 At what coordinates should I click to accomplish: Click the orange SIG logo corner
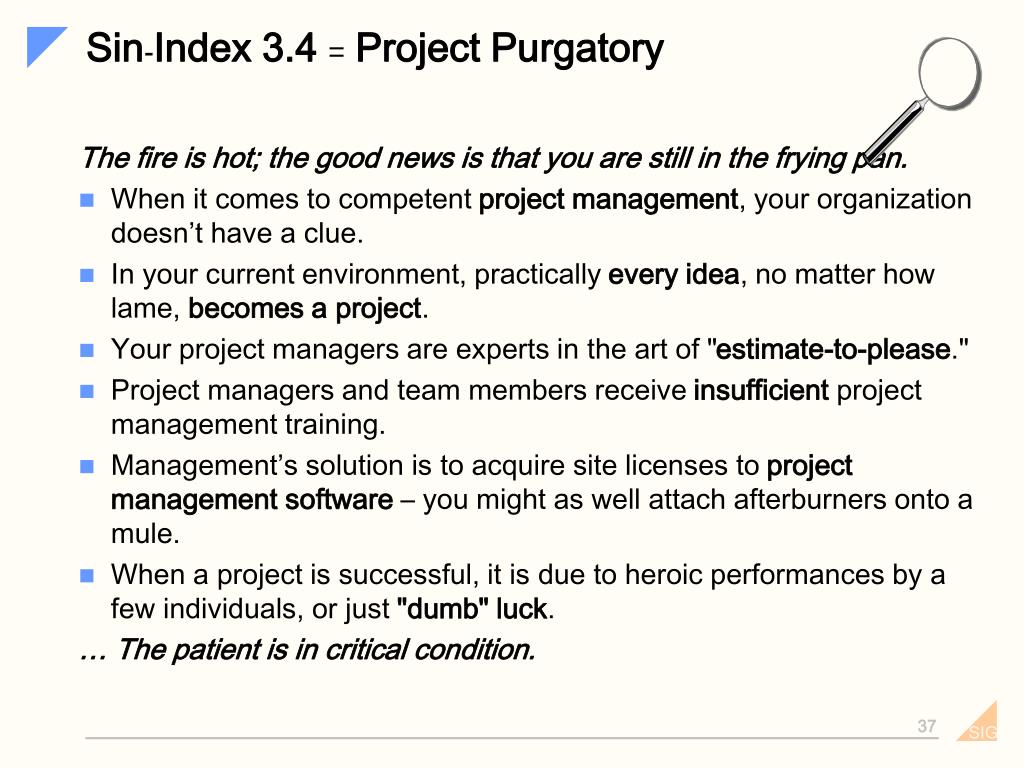click(980, 724)
